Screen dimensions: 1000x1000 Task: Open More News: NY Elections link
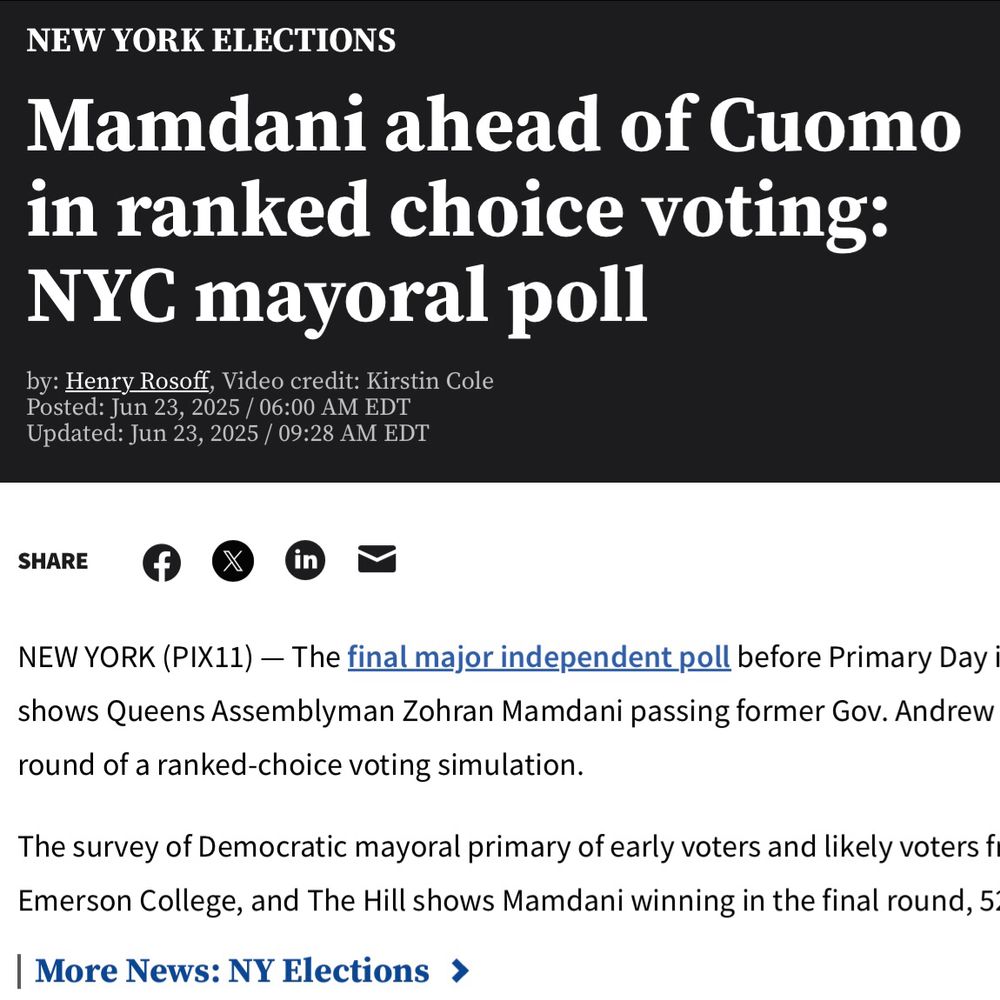[232, 971]
